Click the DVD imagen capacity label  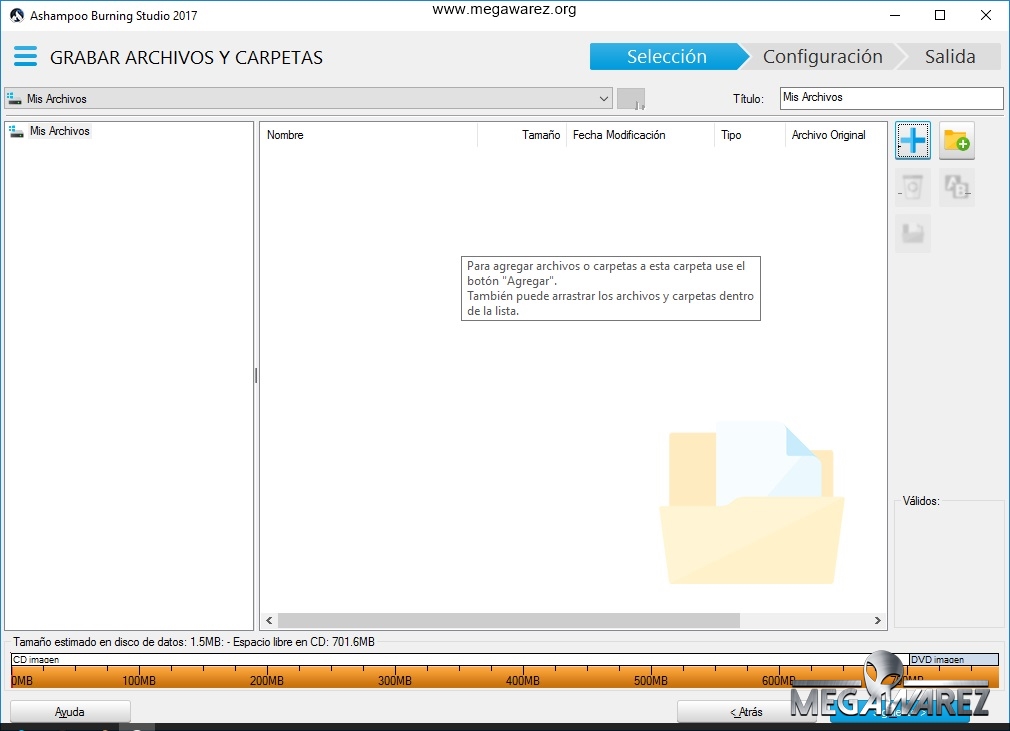tap(937, 660)
